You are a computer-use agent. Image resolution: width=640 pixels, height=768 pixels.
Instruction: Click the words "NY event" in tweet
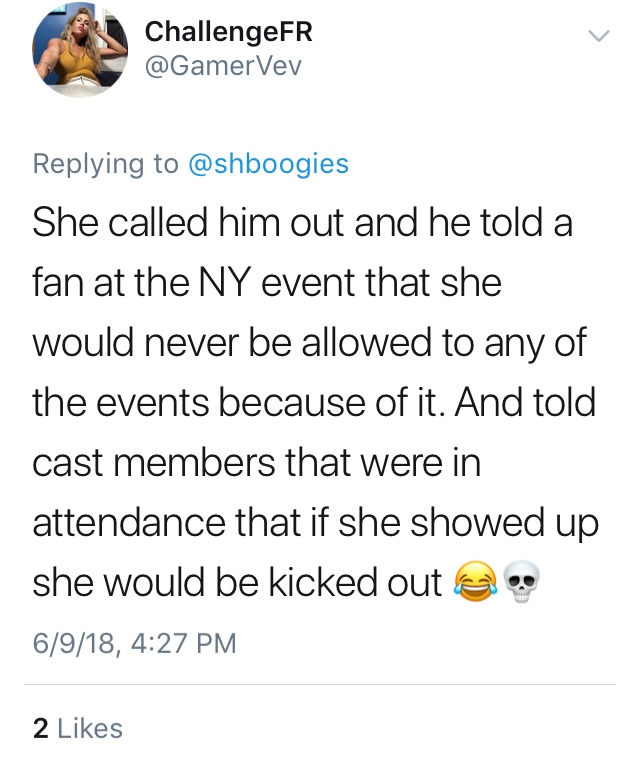coord(276,283)
